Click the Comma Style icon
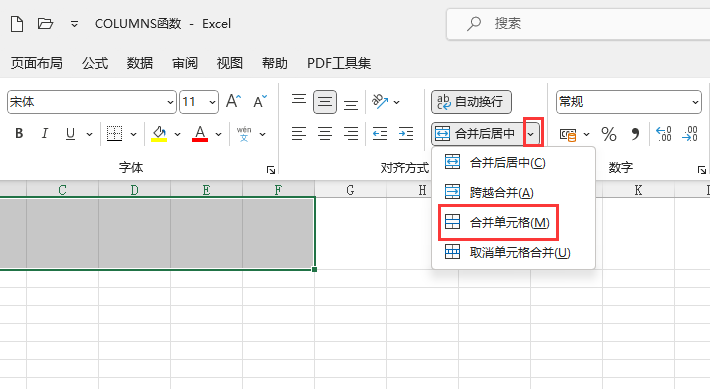The image size is (710, 389). click(x=635, y=134)
